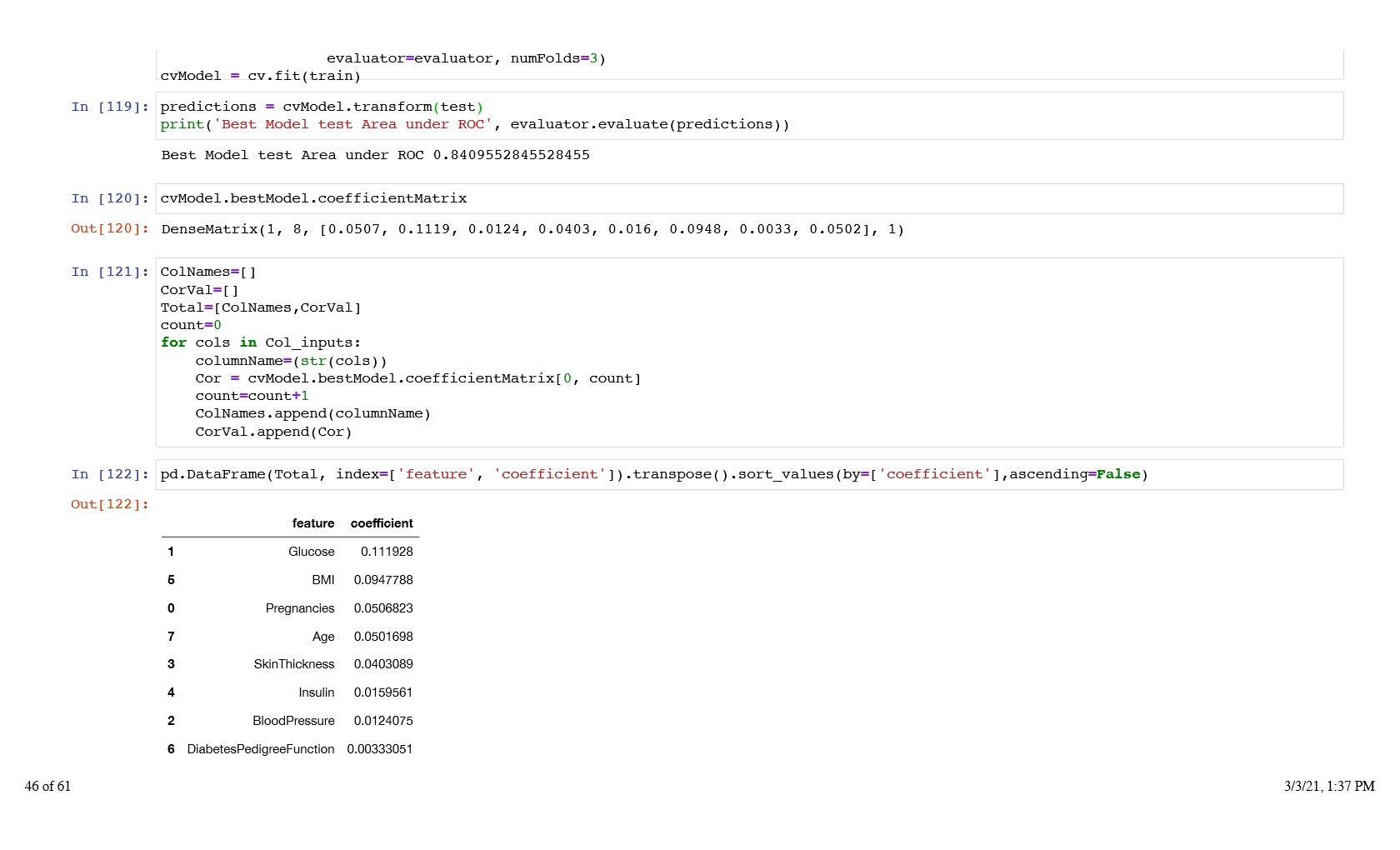Click the 'coefficient' column header
This screenshot has width=1400, height=850.
[381, 523]
